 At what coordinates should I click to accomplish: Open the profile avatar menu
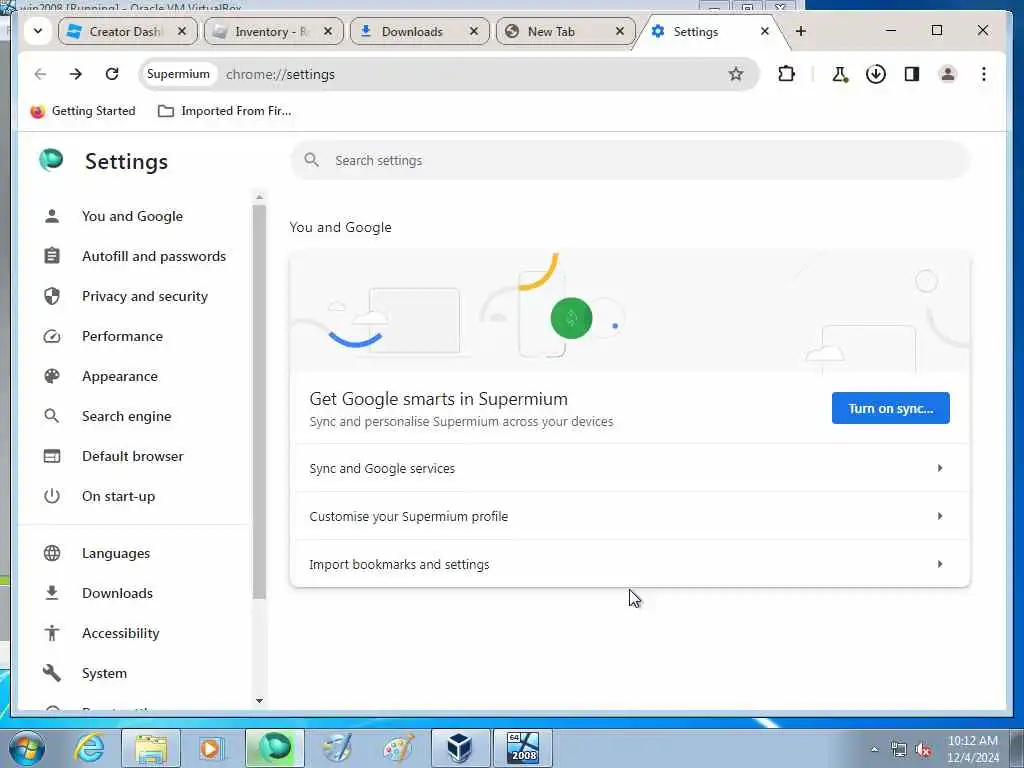point(948,74)
